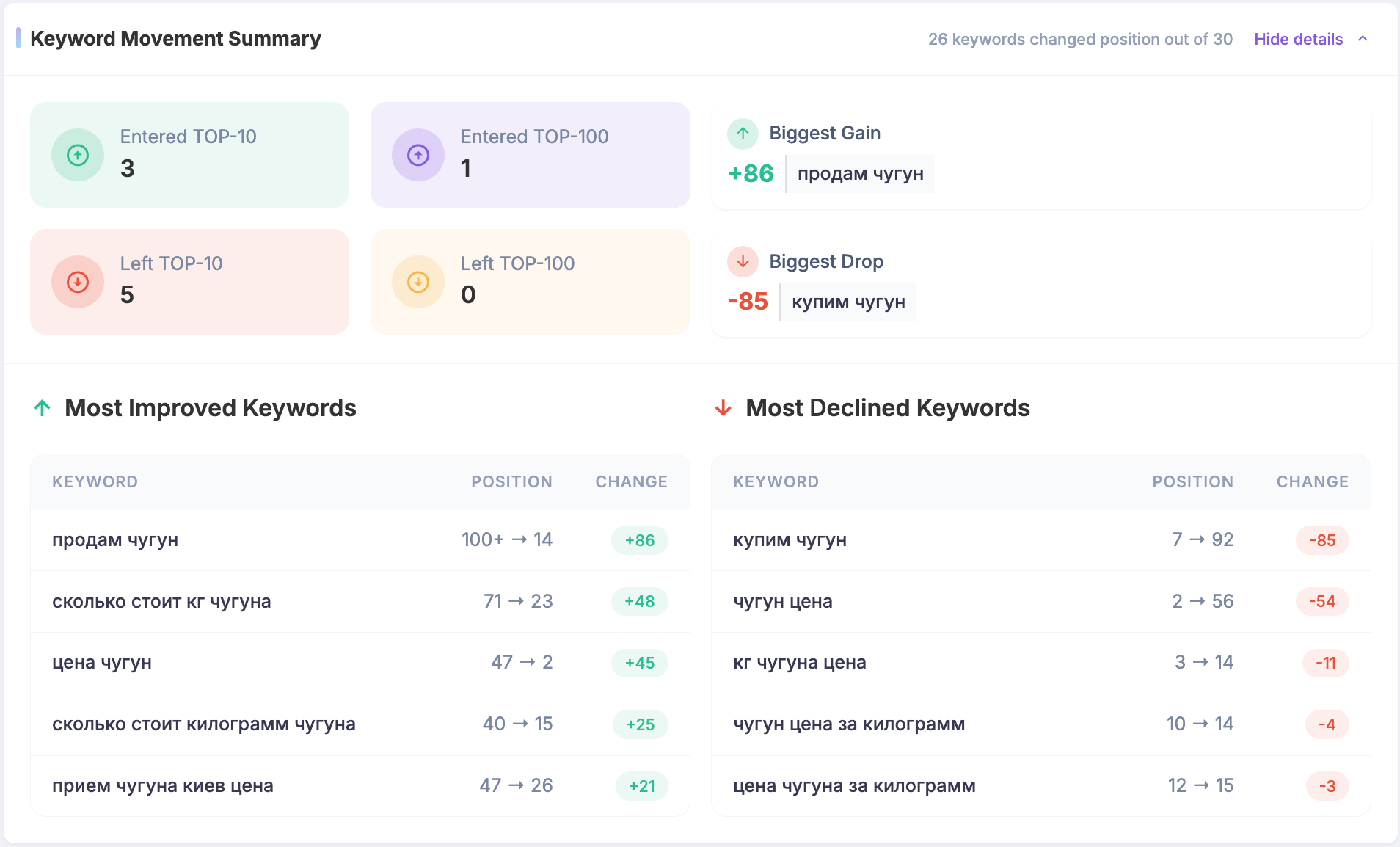Click the Biggest Drop red arrow icon

tap(743, 261)
